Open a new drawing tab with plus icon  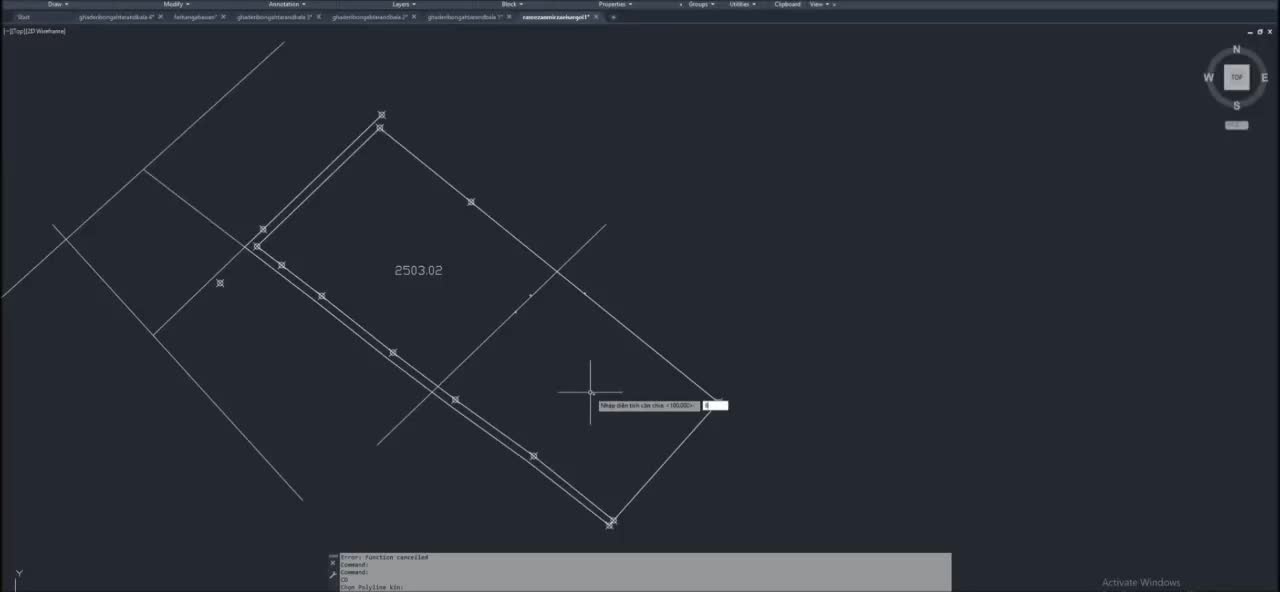click(x=613, y=17)
